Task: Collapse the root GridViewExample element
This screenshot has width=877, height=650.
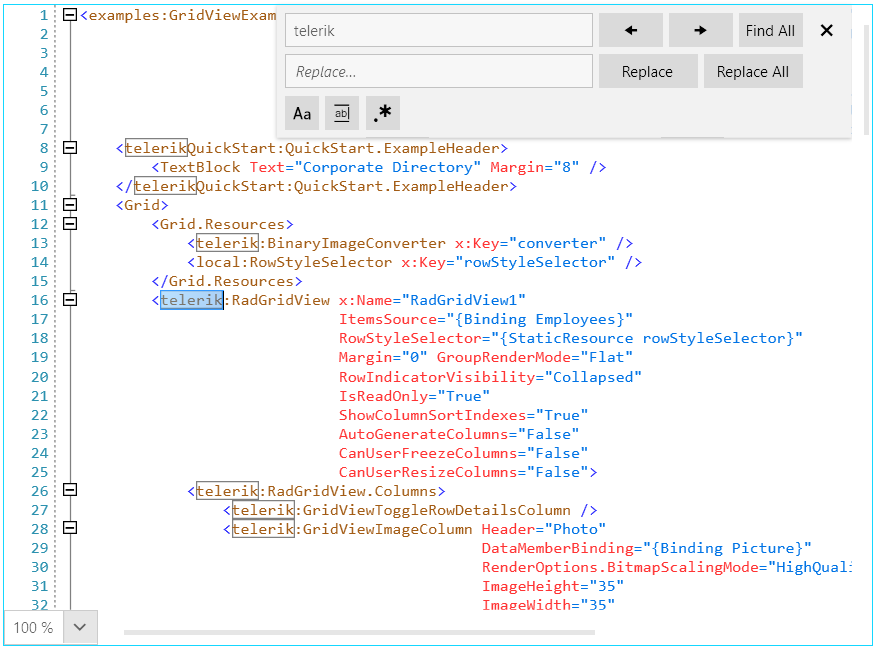Action: tap(68, 15)
